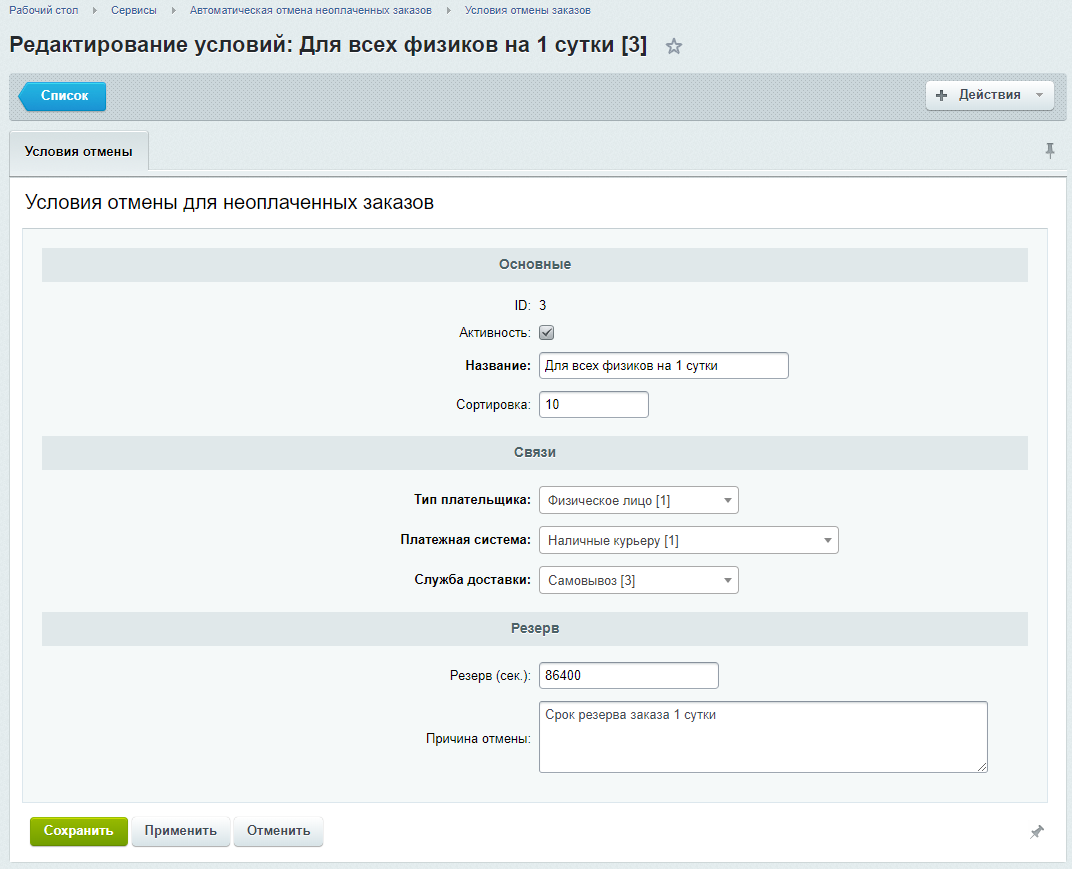Click the plus icon on Действия button
Viewport: 1072px width, 869px height.
[941, 95]
